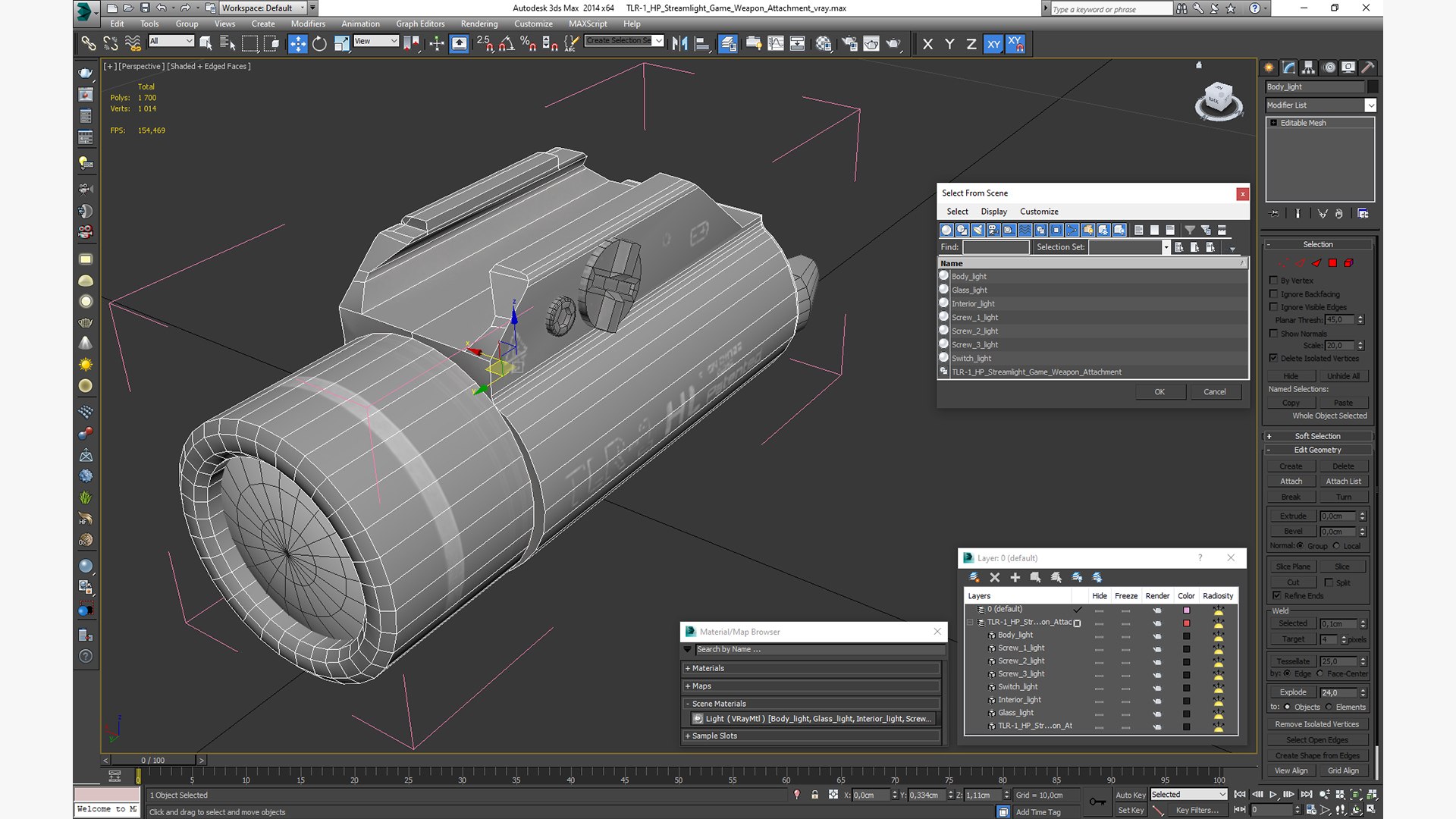Confirm selection with the OK button

click(x=1159, y=392)
